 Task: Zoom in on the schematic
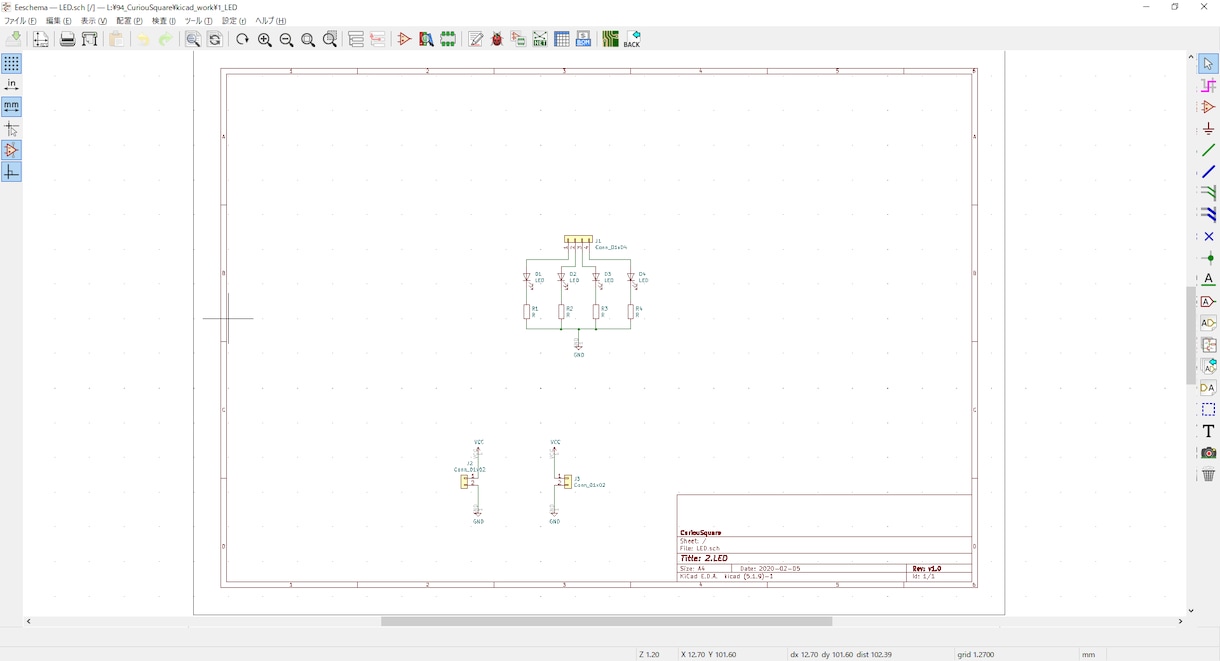pos(264,39)
